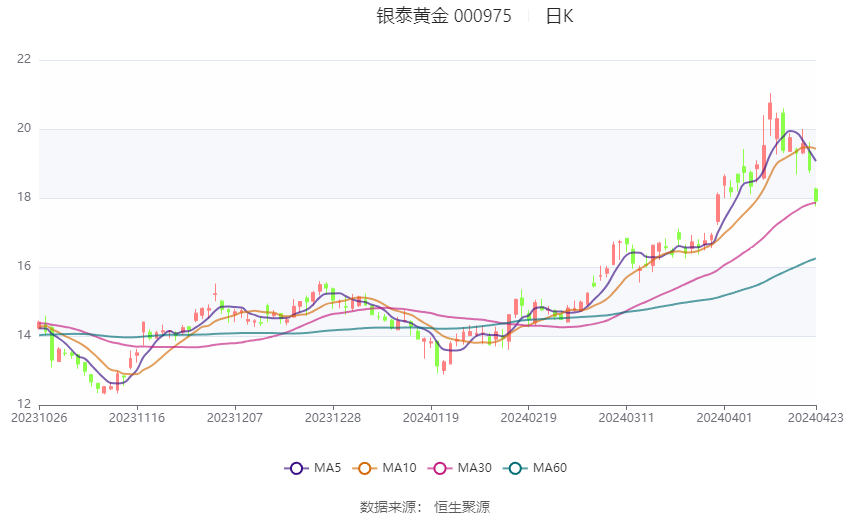This screenshot has width=850, height=517.
Task: Click the 20240423 x-axis date label
Action: click(x=816, y=418)
